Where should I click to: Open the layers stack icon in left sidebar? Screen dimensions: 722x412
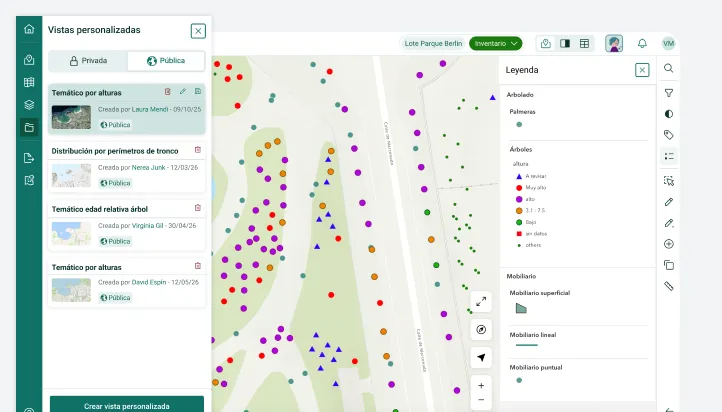click(29, 105)
